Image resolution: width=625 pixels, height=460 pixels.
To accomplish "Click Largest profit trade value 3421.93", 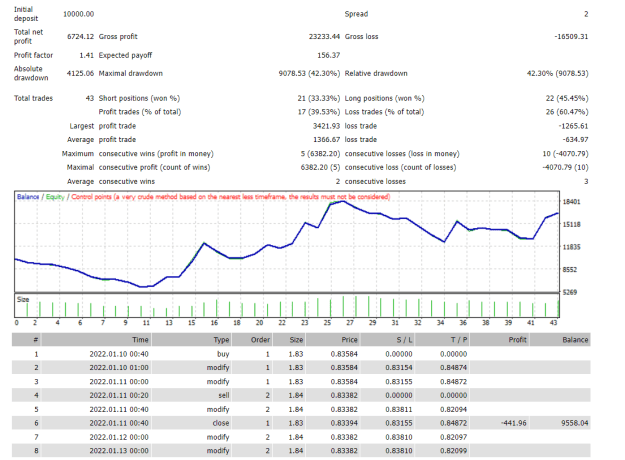I will click(326, 126).
